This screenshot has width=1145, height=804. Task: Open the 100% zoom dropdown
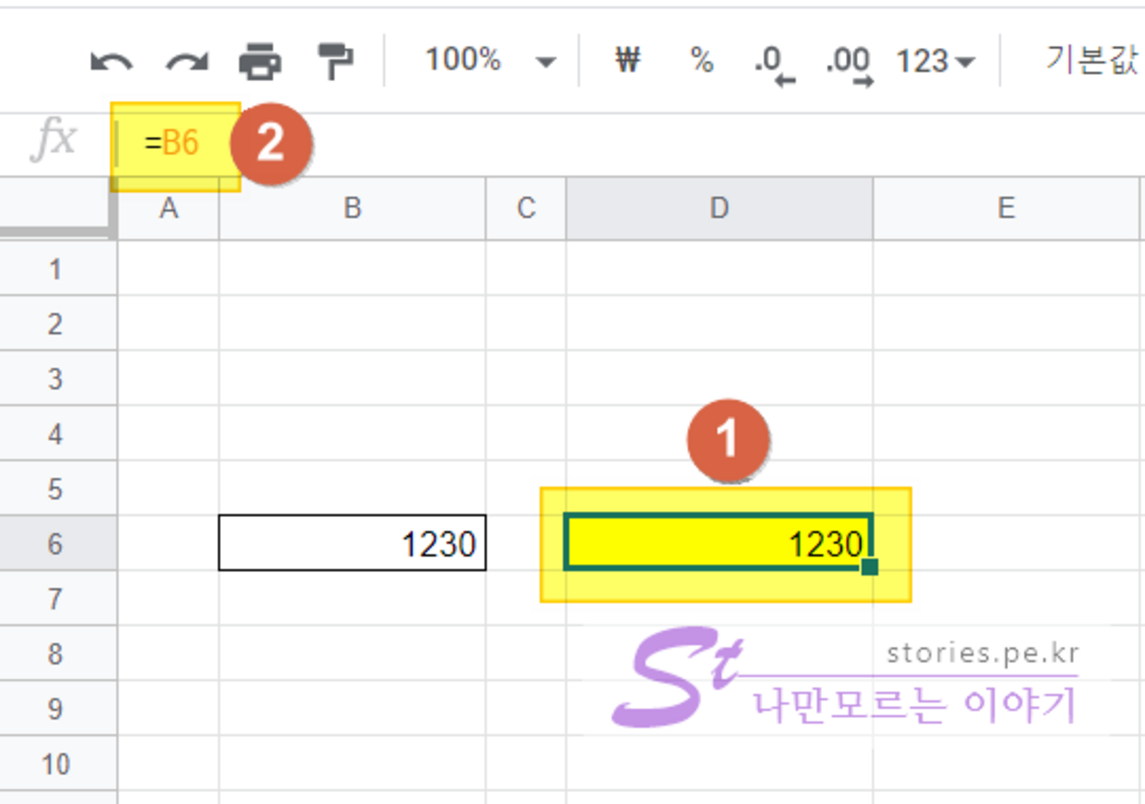489,61
